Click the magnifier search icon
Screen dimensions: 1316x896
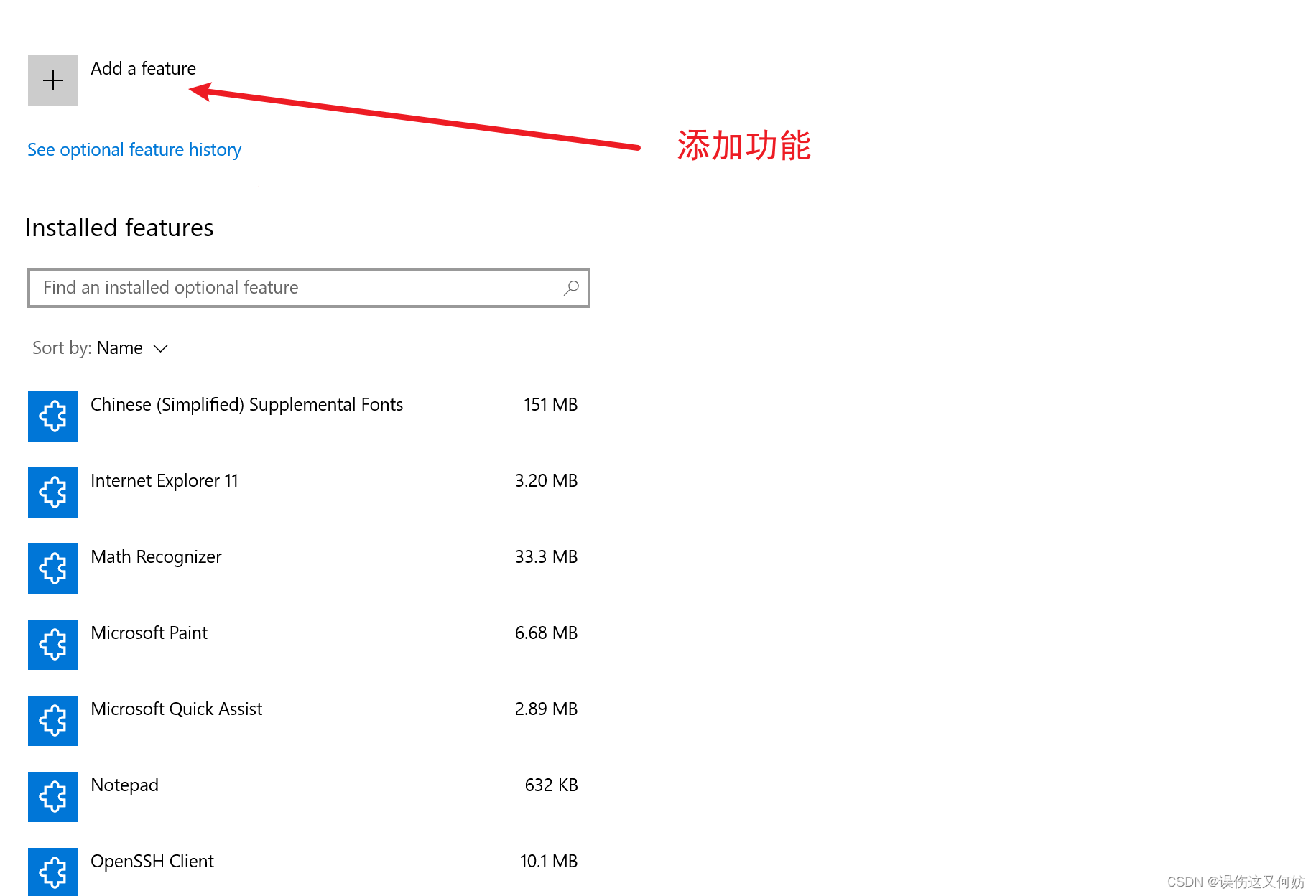571,288
